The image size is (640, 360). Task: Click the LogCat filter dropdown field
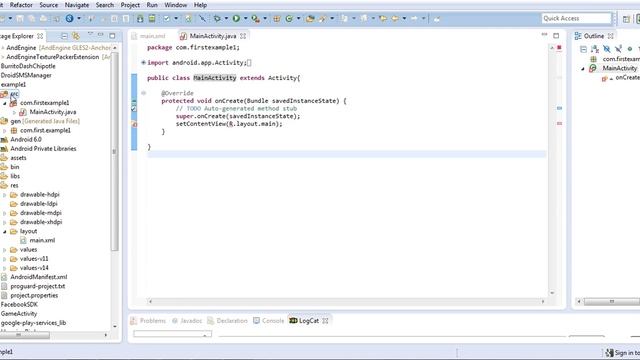[x=172, y=334]
